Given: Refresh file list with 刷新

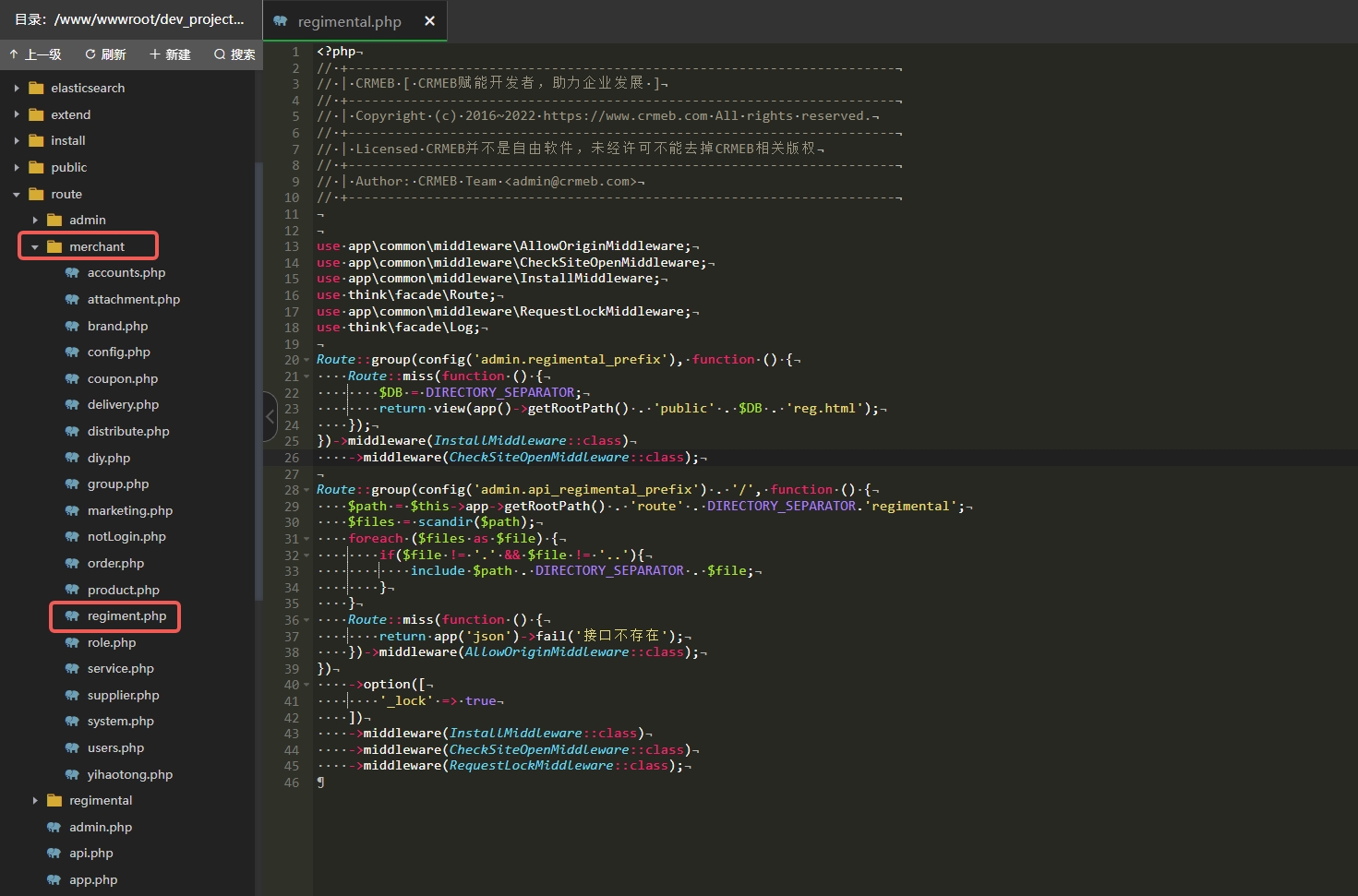Looking at the screenshot, I should pyautogui.click(x=105, y=54).
